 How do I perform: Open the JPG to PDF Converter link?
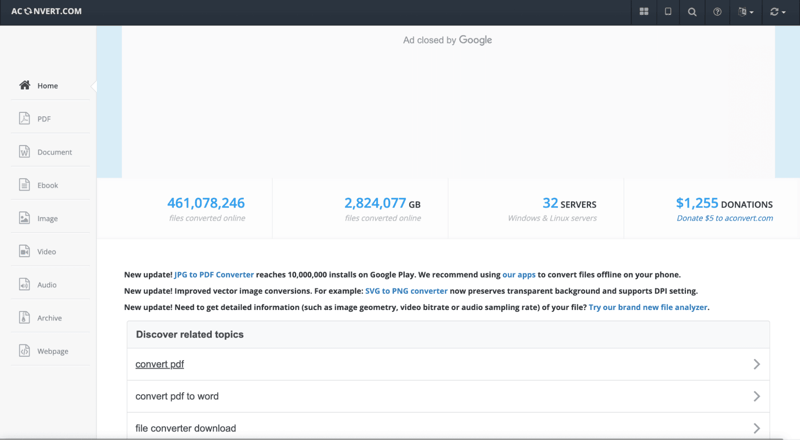(x=214, y=274)
